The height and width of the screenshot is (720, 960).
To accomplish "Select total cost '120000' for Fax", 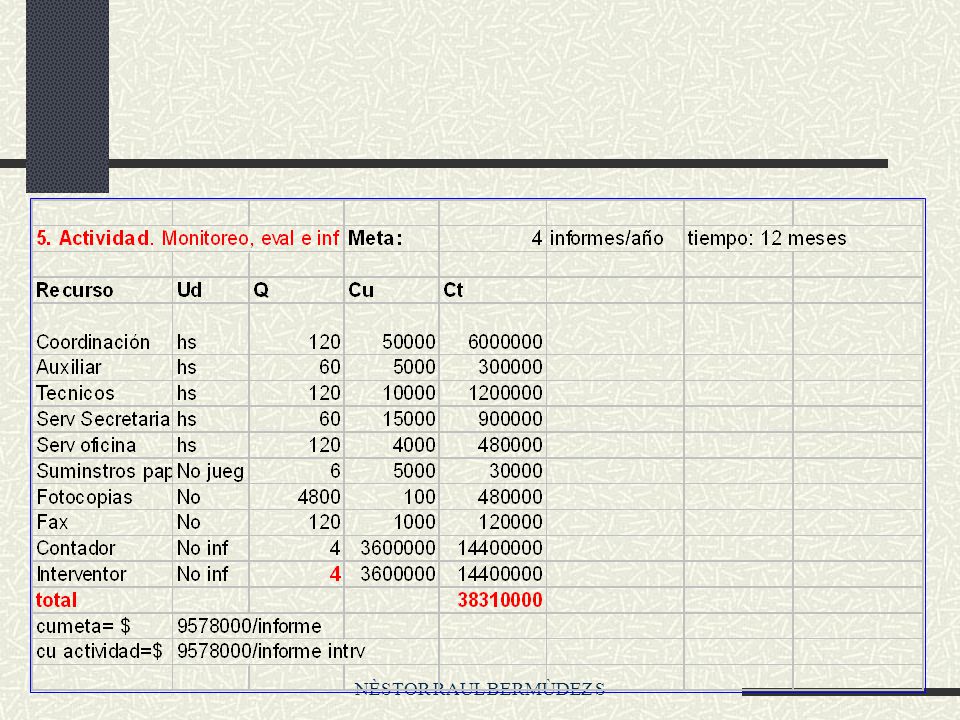I will pyautogui.click(x=511, y=522).
